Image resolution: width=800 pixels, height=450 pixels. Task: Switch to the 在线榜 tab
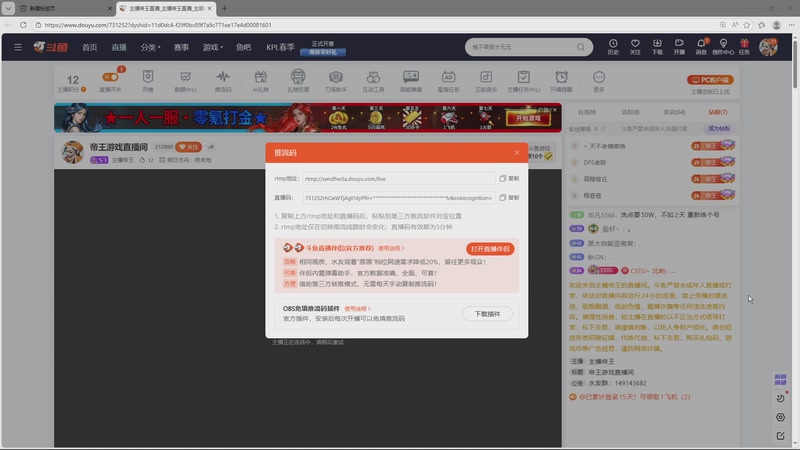pyautogui.click(x=587, y=112)
